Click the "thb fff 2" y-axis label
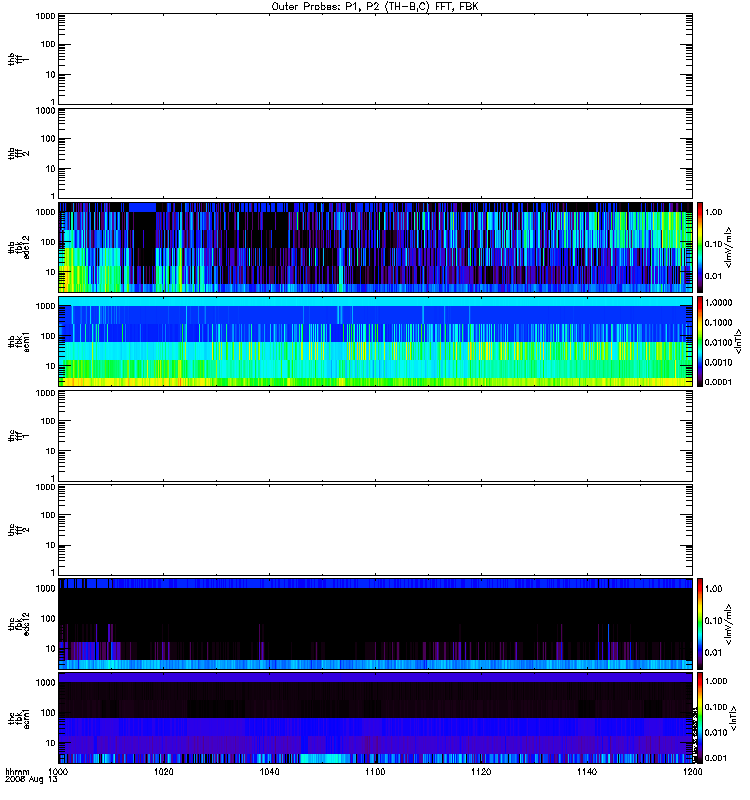 (x=18, y=153)
